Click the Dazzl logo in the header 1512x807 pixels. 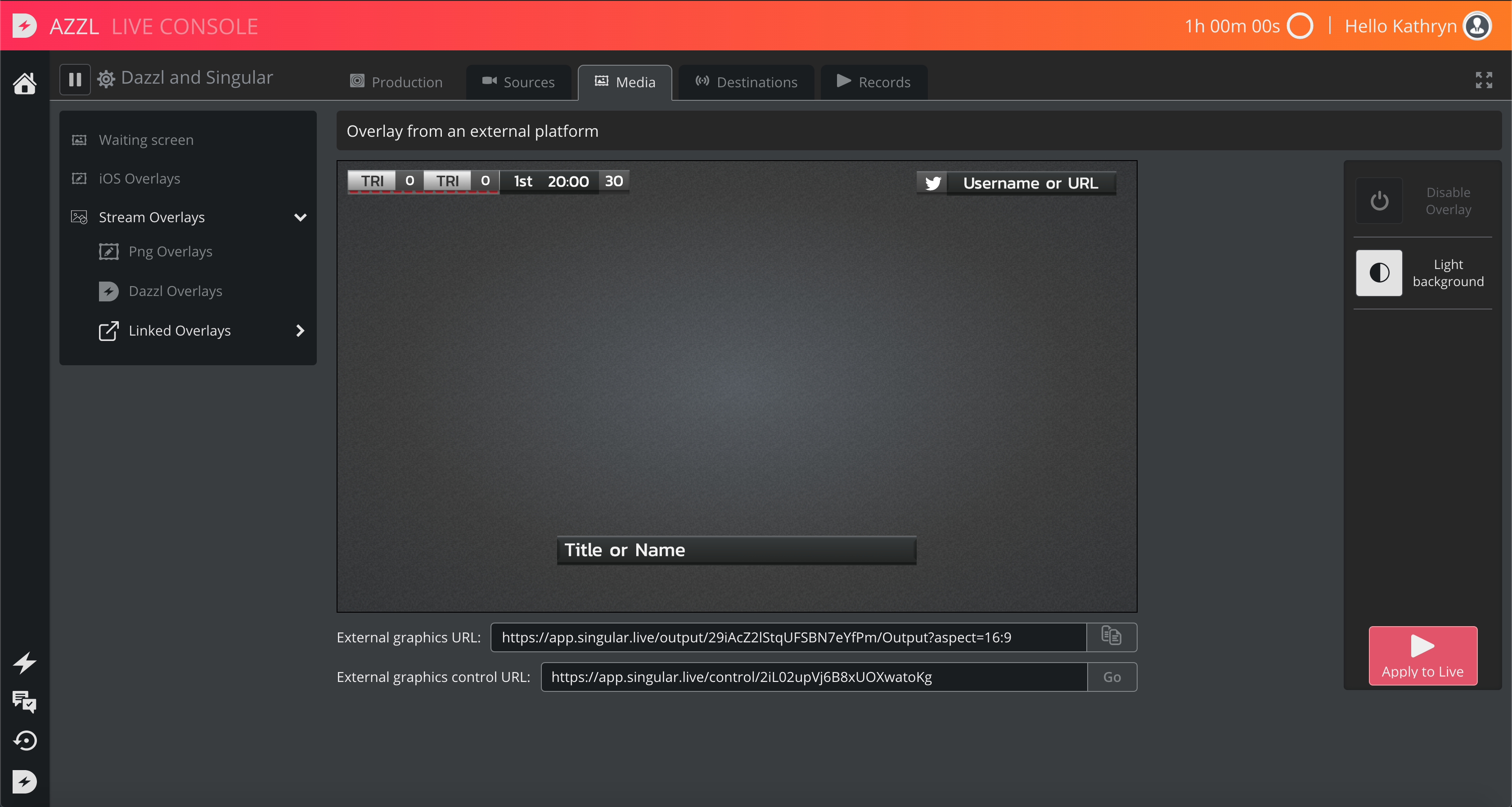pos(24,26)
